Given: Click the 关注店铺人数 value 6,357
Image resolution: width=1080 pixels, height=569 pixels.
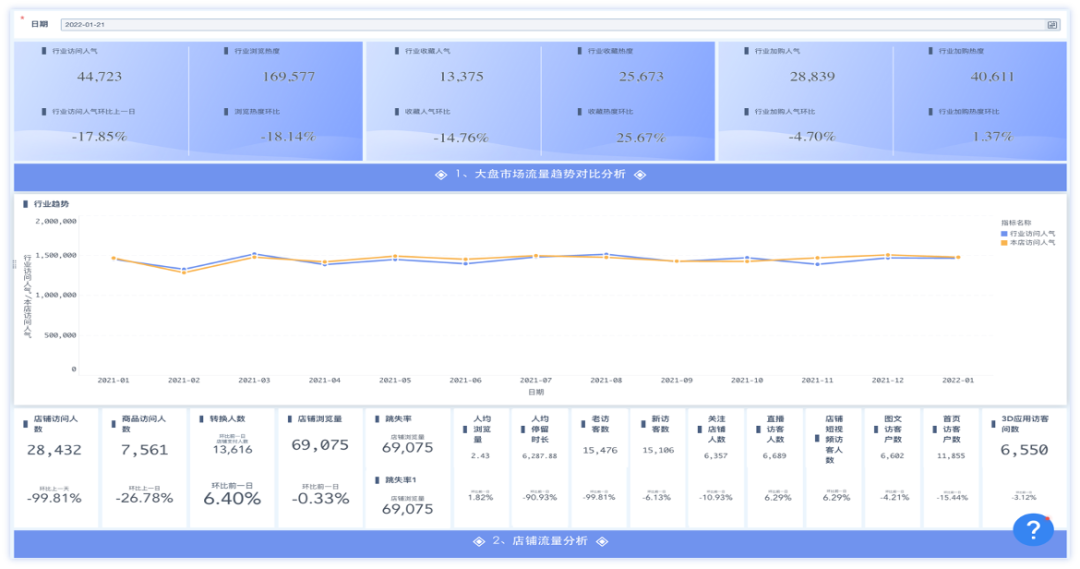Looking at the screenshot, I should [716, 456].
